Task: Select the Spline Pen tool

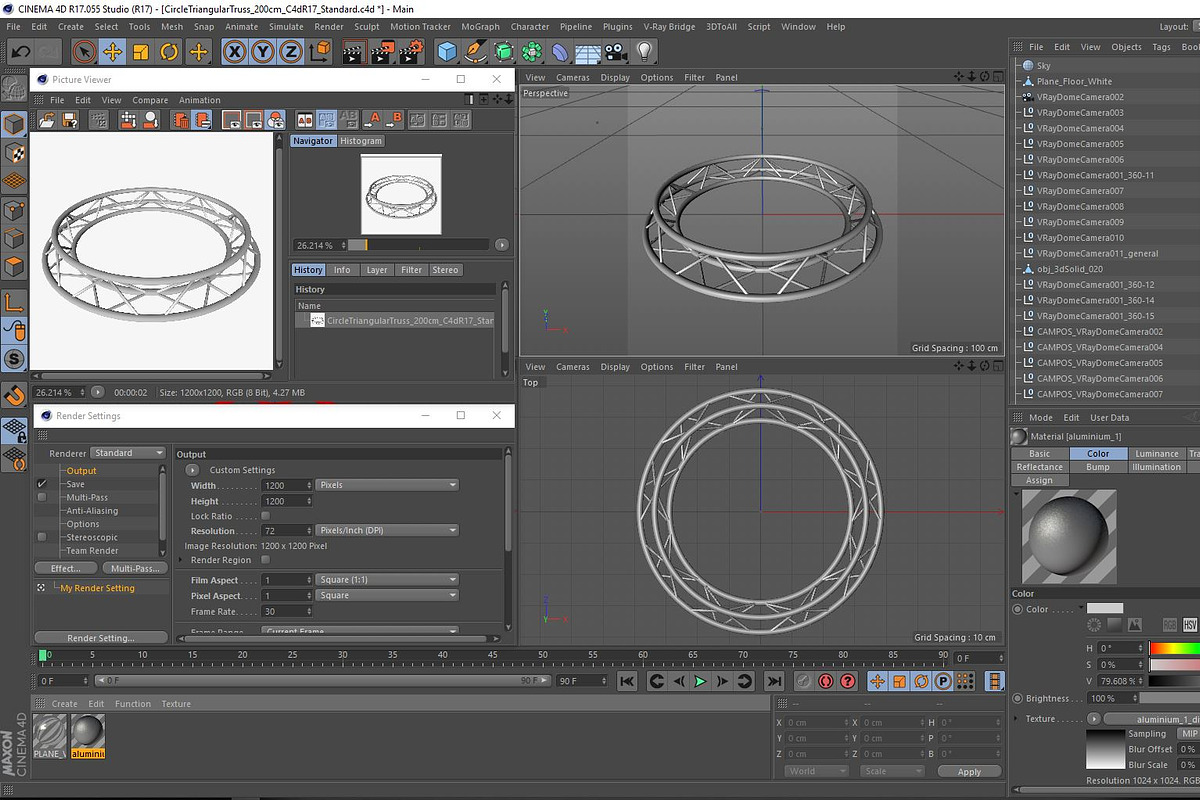Action: point(476,51)
